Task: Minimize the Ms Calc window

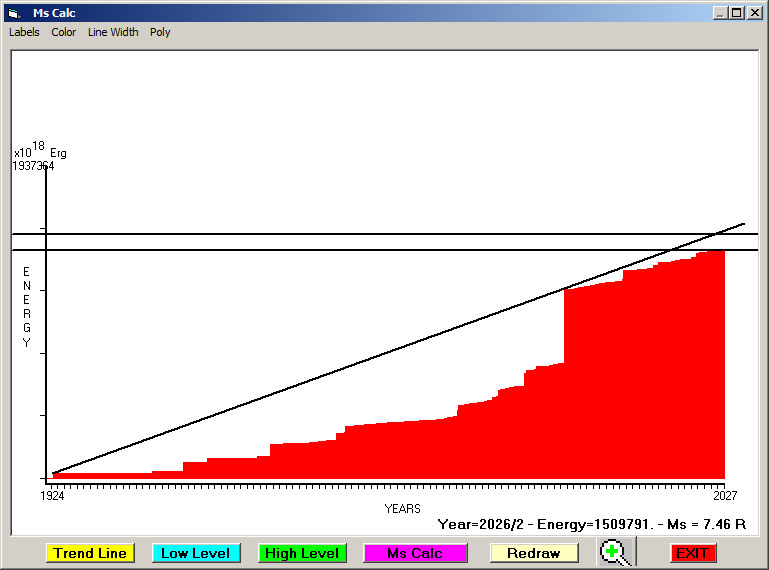Action: pos(720,13)
